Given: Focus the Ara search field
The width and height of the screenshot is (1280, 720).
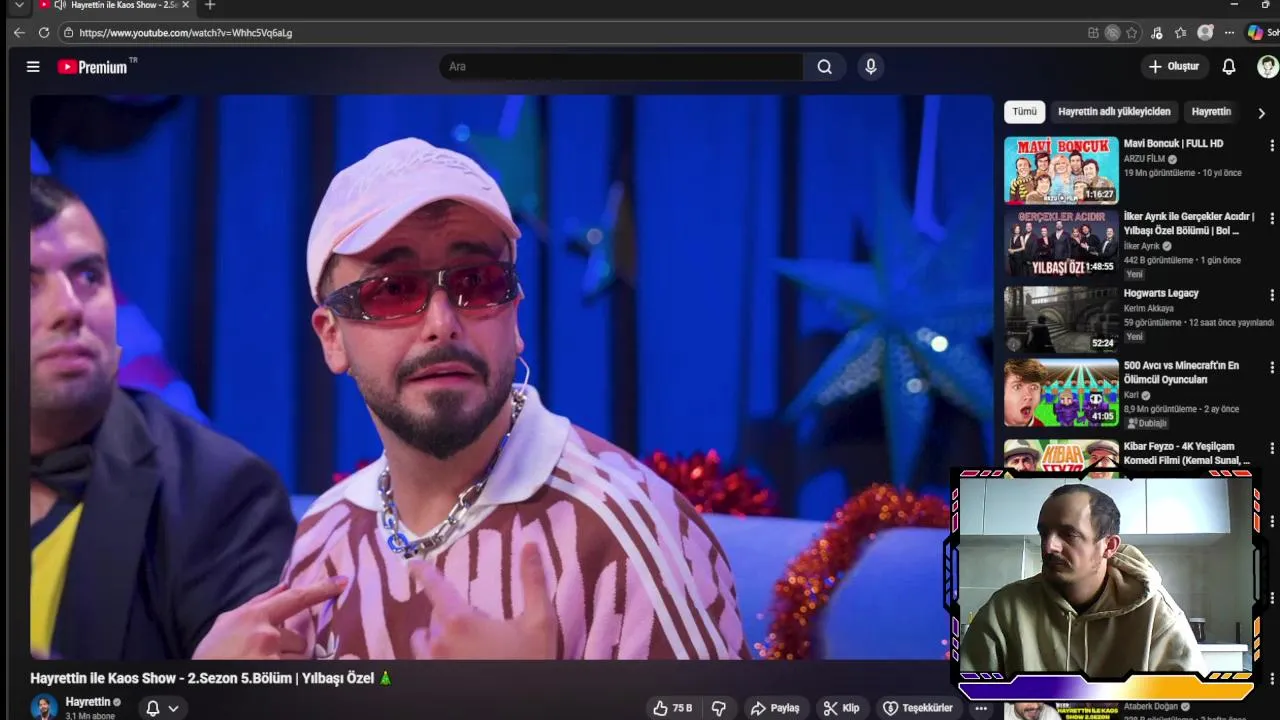Looking at the screenshot, I should (620, 67).
